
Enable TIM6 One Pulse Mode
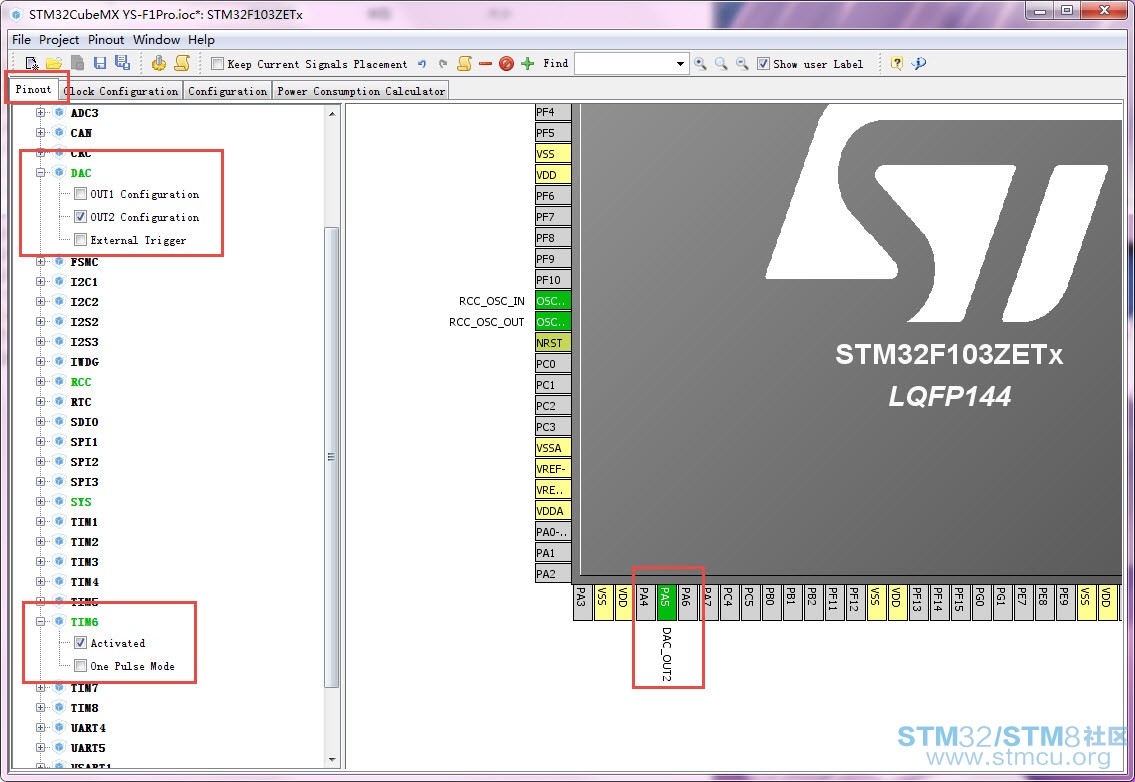[80, 666]
